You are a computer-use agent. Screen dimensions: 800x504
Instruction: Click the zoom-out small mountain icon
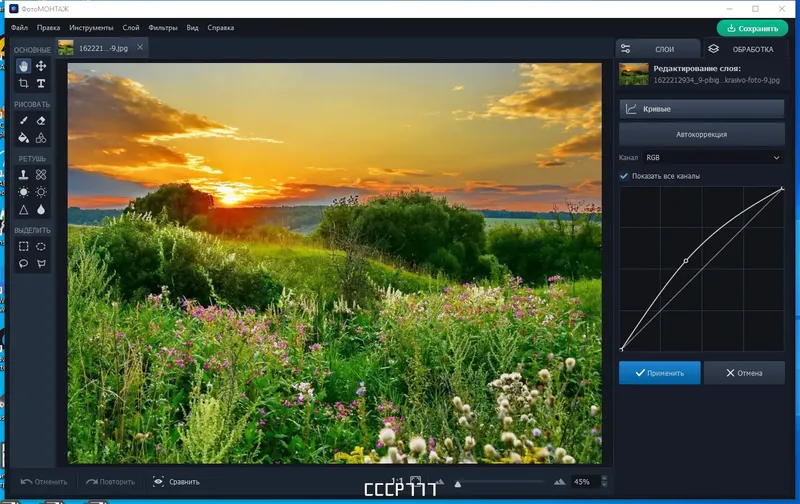(440, 482)
